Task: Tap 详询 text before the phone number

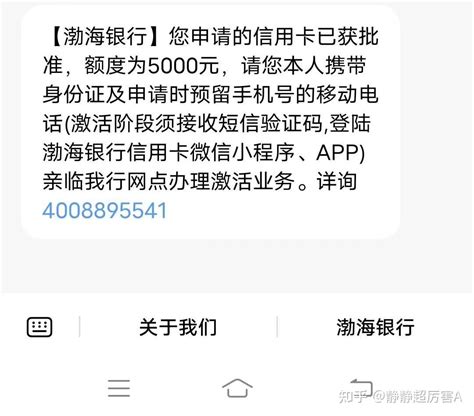Action: click(x=337, y=182)
